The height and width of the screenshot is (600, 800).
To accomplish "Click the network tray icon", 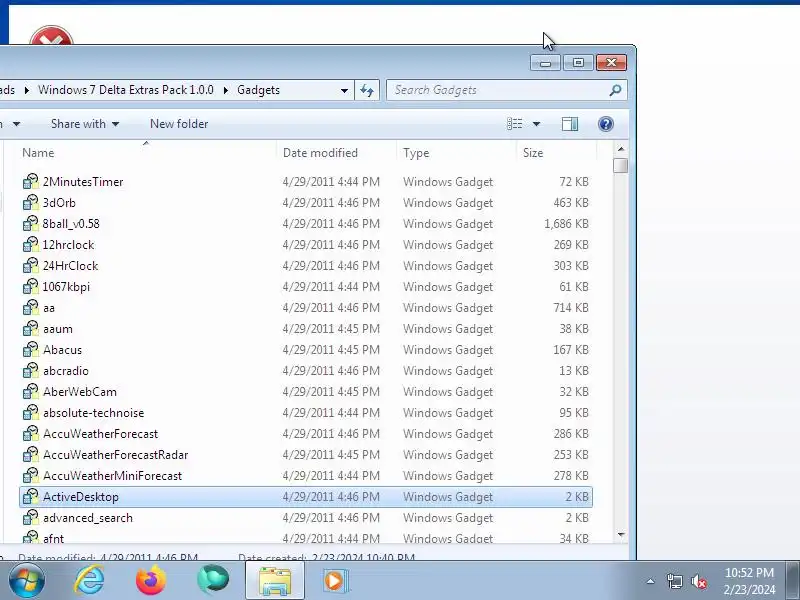I will click(x=674, y=581).
